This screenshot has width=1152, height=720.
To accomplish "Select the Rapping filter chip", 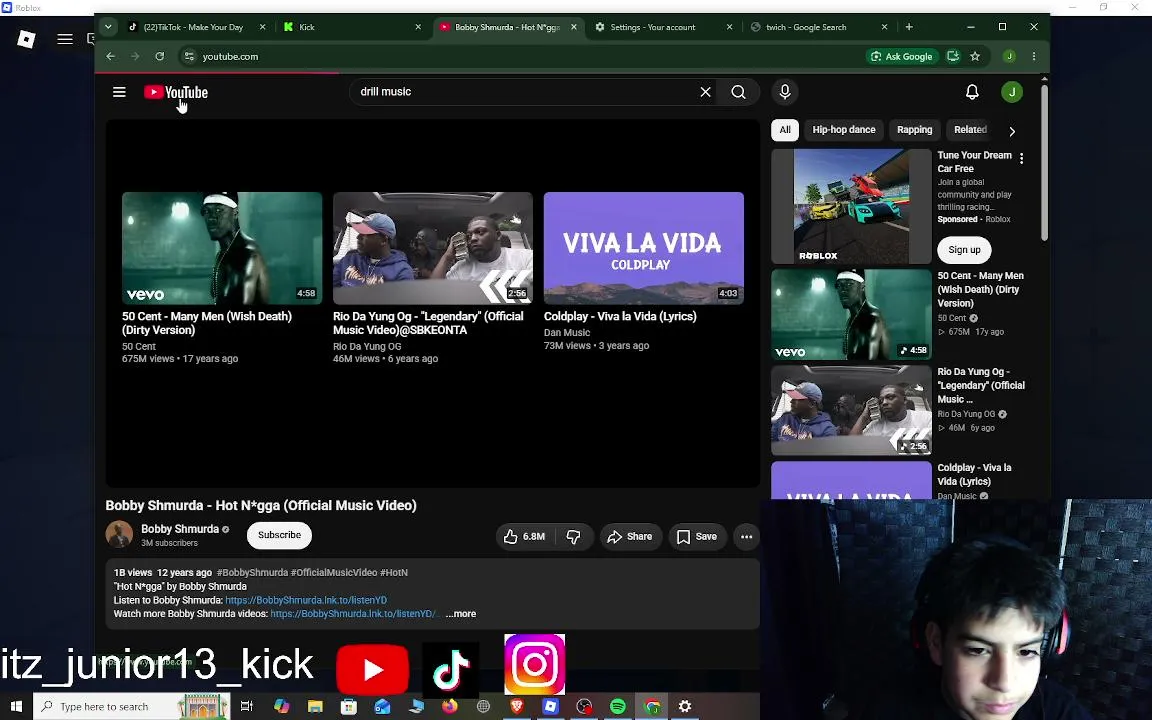I will pos(914,129).
